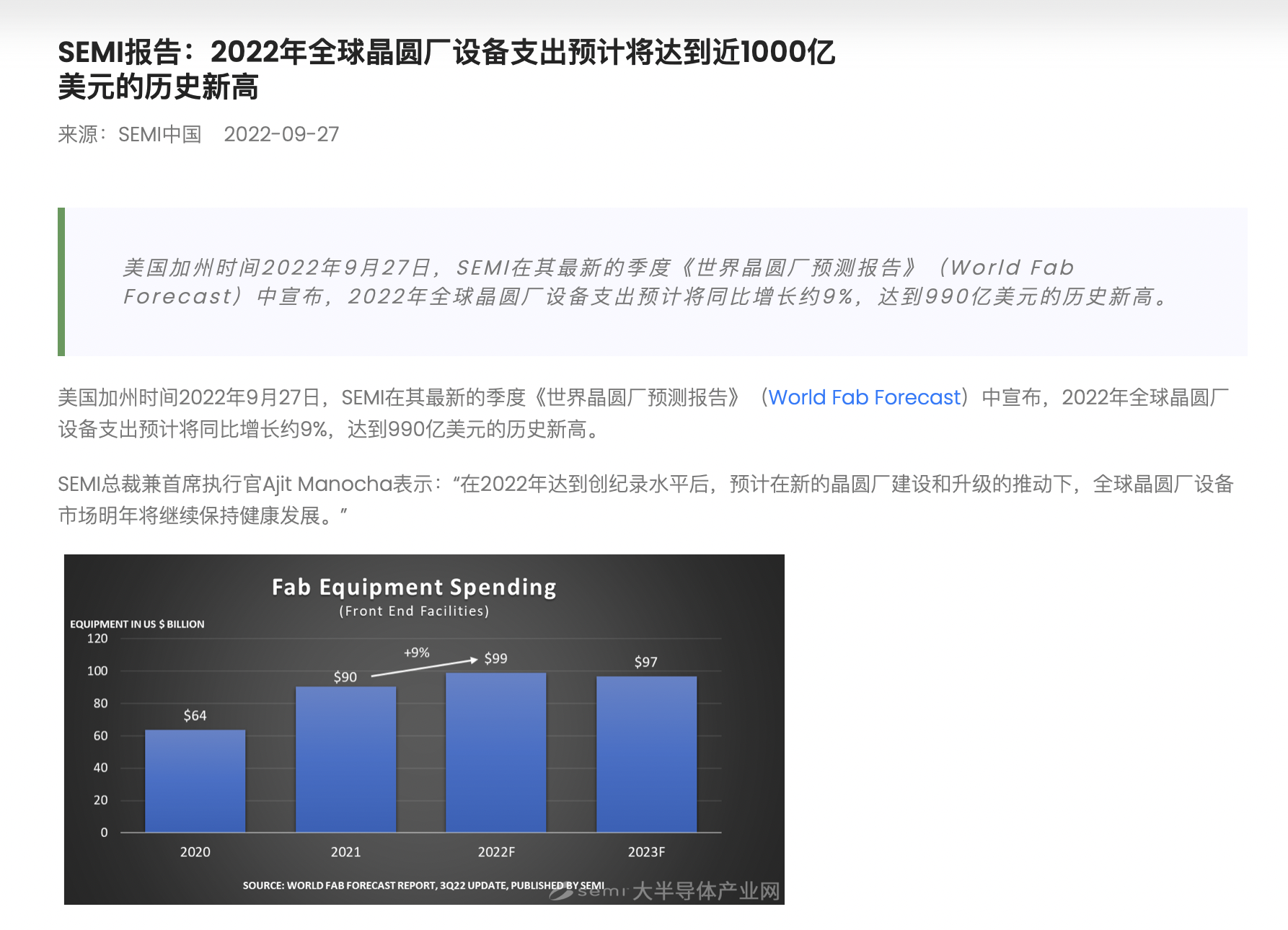Screen dimensions: 1288x930
Task: Click the 2022F x-axis label
Action: [496, 852]
